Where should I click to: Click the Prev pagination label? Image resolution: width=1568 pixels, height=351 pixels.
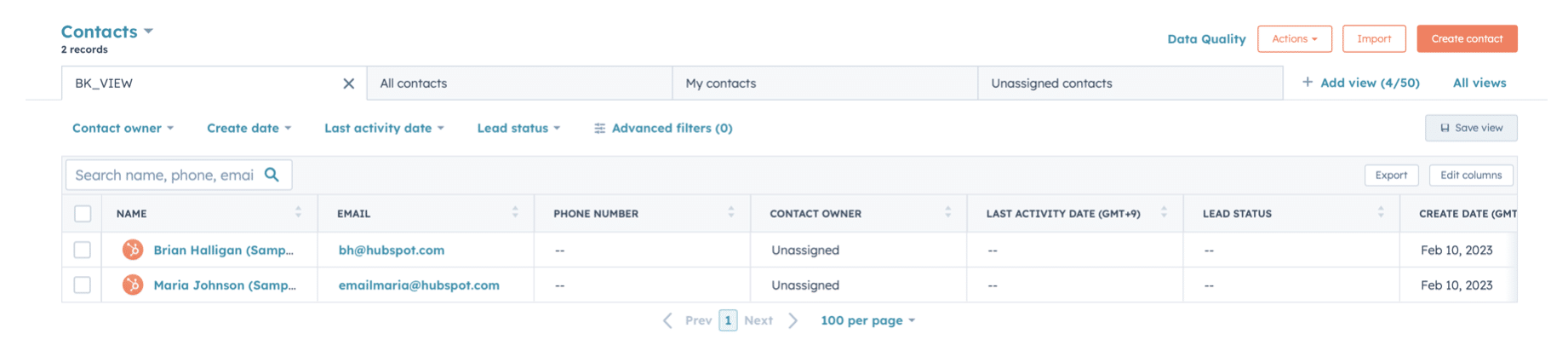tap(699, 320)
